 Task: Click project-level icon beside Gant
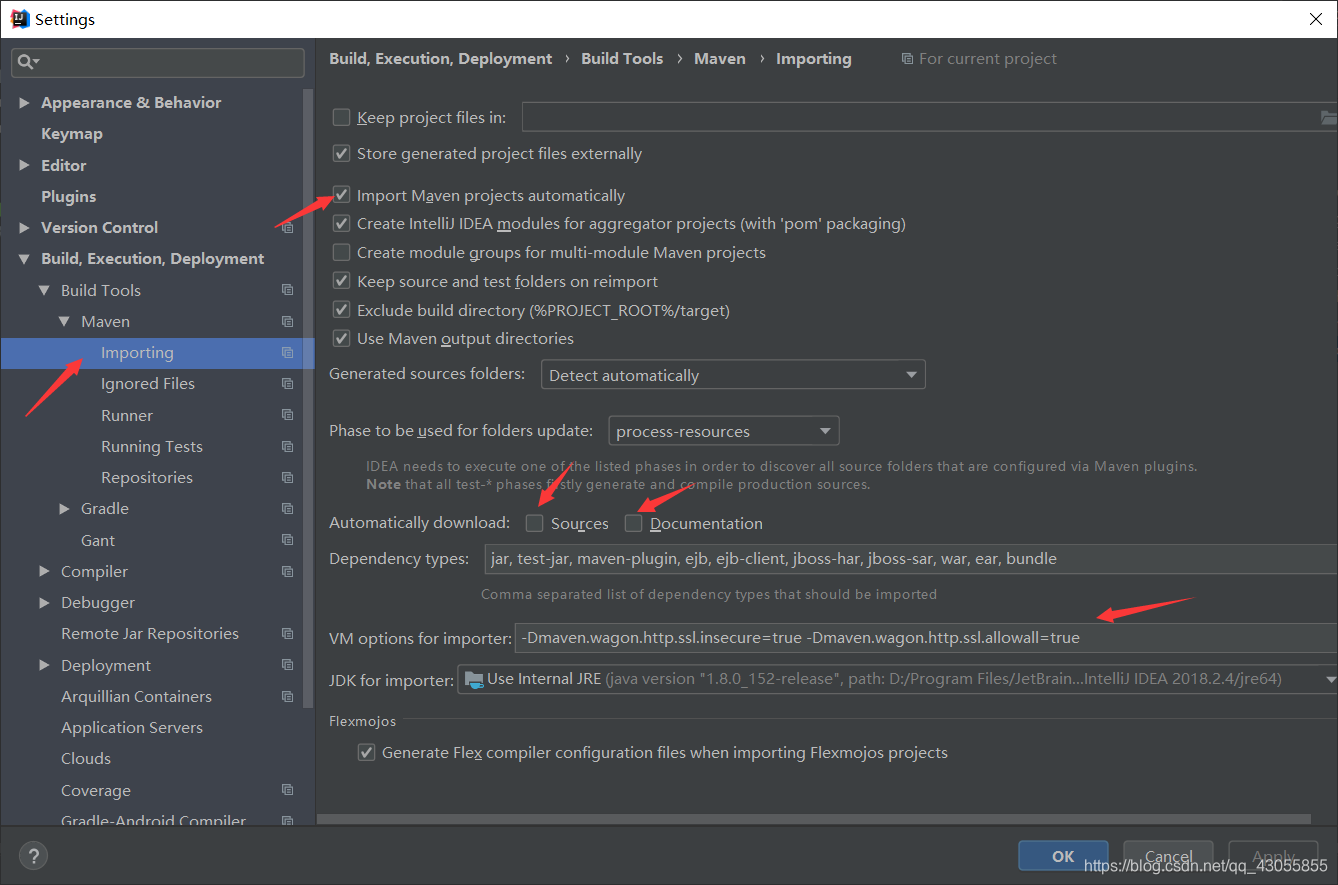click(x=287, y=540)
